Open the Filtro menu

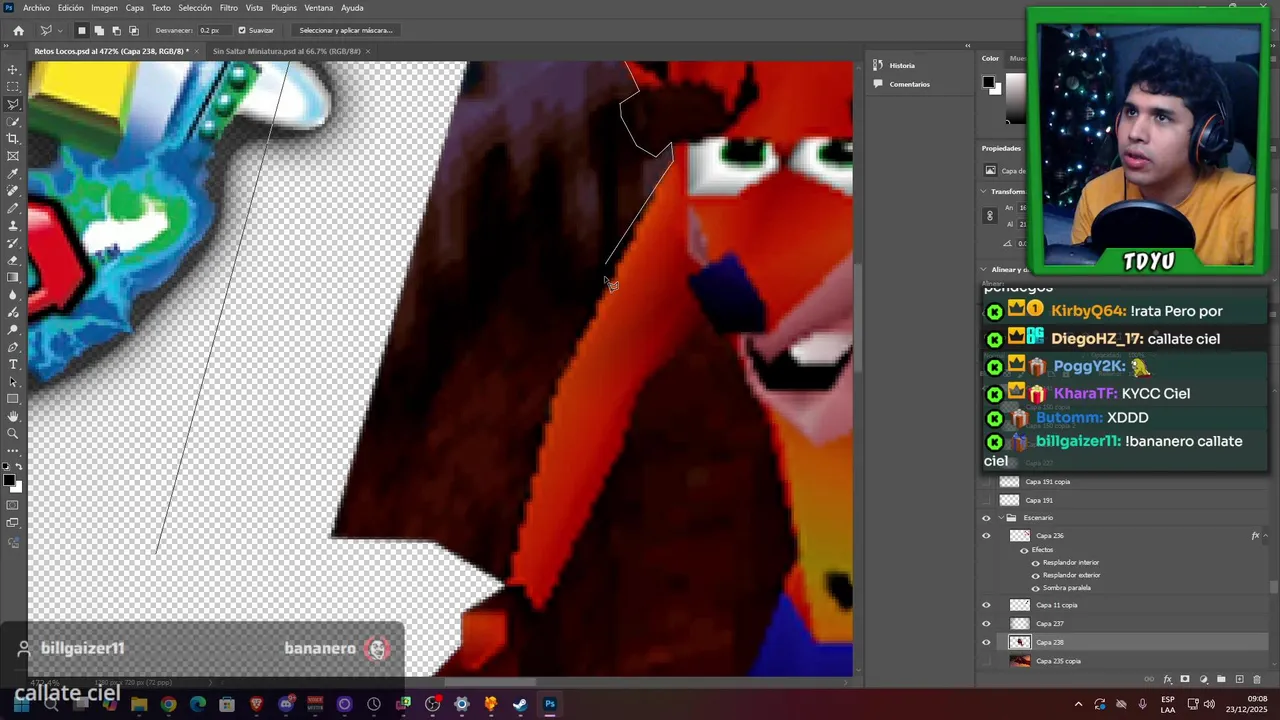click(x=229, y=8)
